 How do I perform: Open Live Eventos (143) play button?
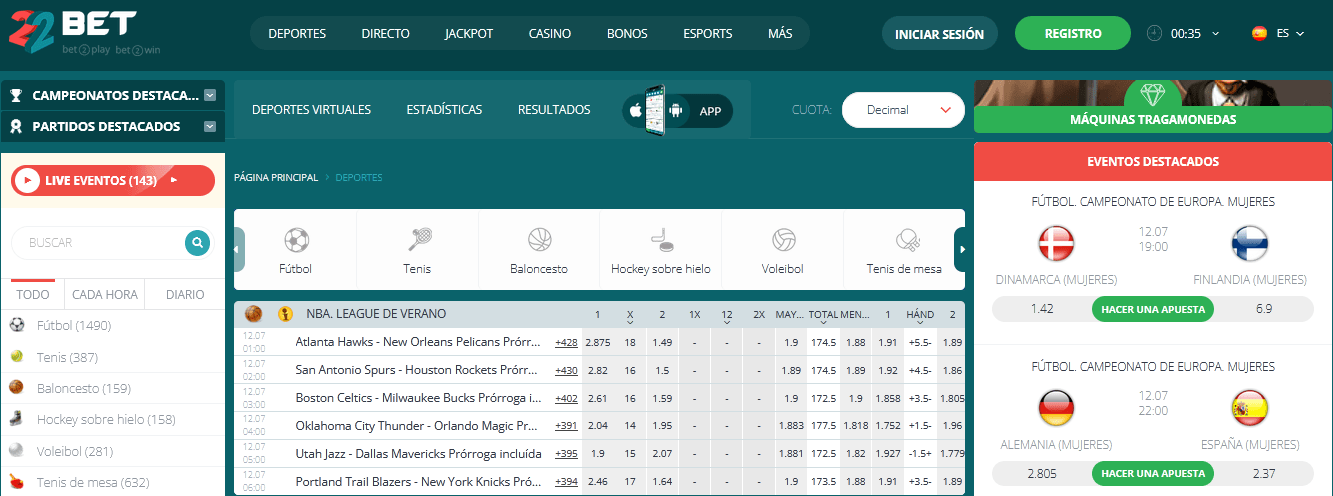[x=28, y=181]
